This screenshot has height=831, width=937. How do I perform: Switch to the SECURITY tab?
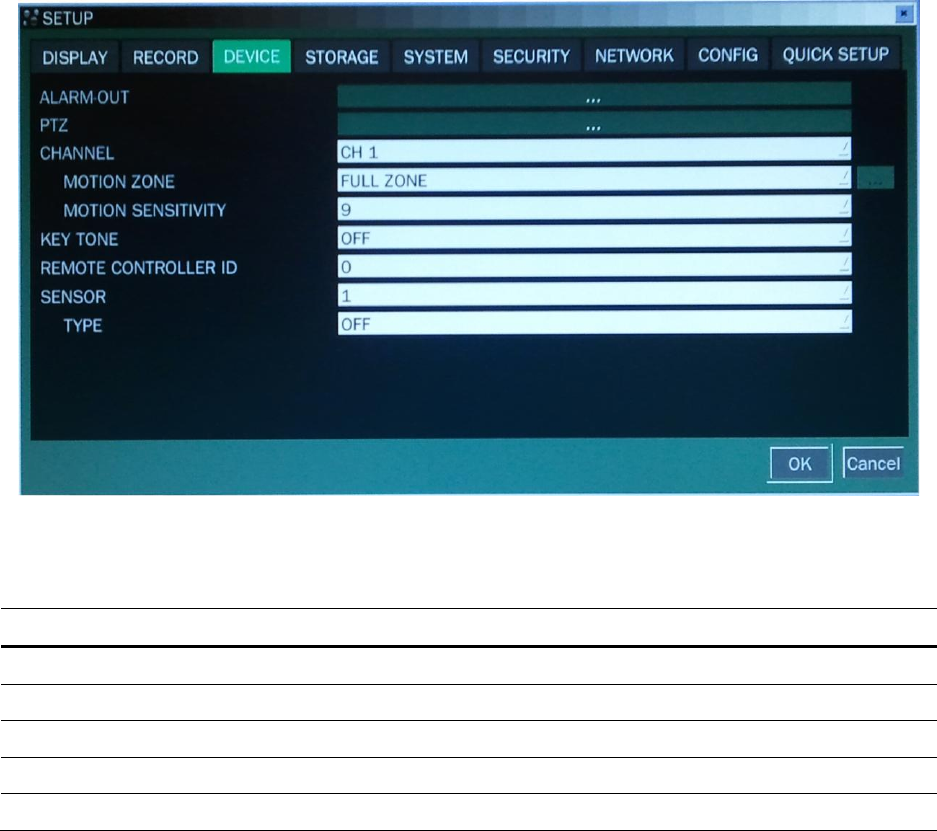(531, 57)
